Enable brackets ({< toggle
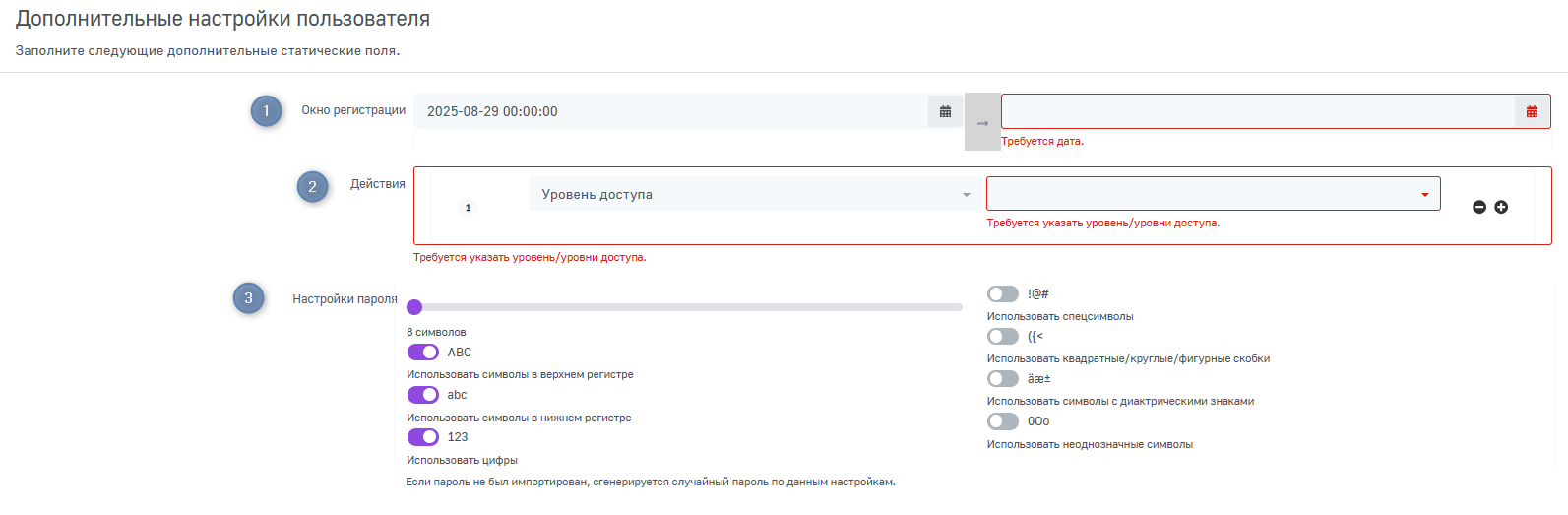 pyautogui.click(x=1003, y=337)
